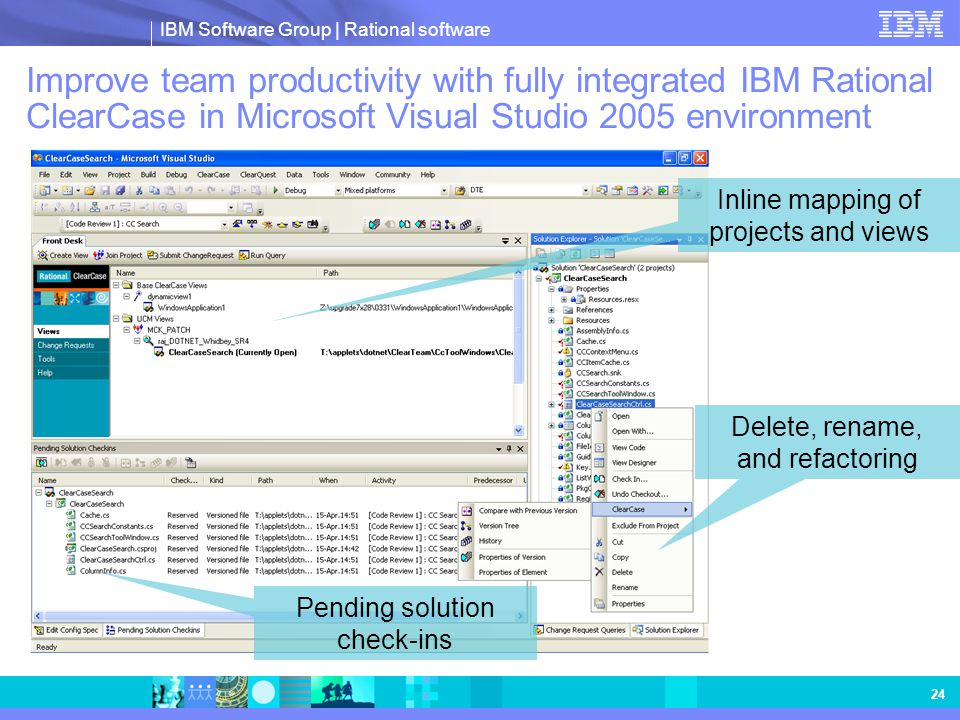
Task: Open the ClearCase menu in menu bar
Action: click(x=213, y=174)
